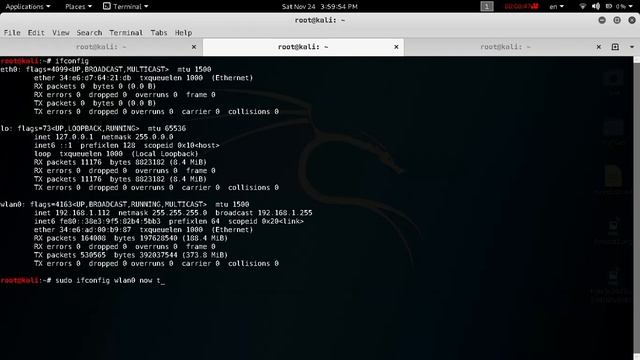Close the root@kali terminal window
Screen dimensions: 640x360
click(x=632, y=20)
